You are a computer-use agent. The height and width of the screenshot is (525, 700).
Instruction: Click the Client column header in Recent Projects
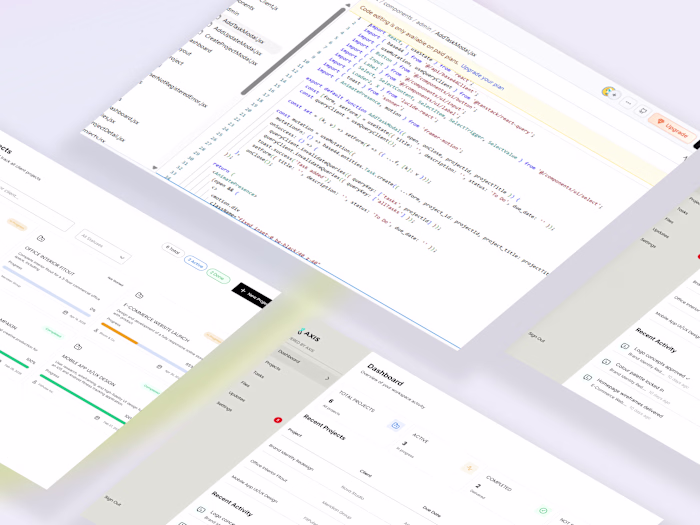(x=366, y=473)
